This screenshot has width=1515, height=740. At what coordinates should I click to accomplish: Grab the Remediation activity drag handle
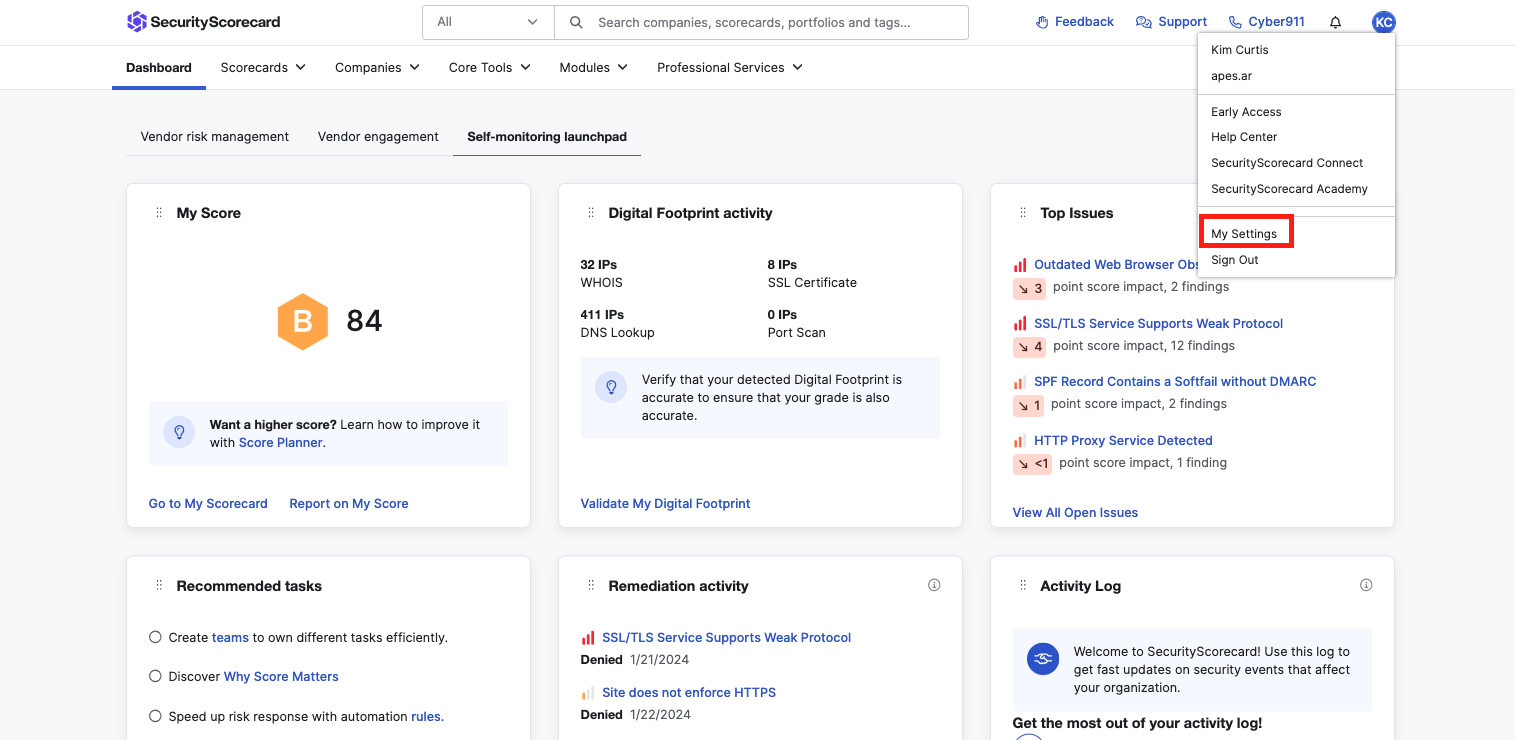tap(591, 586)
